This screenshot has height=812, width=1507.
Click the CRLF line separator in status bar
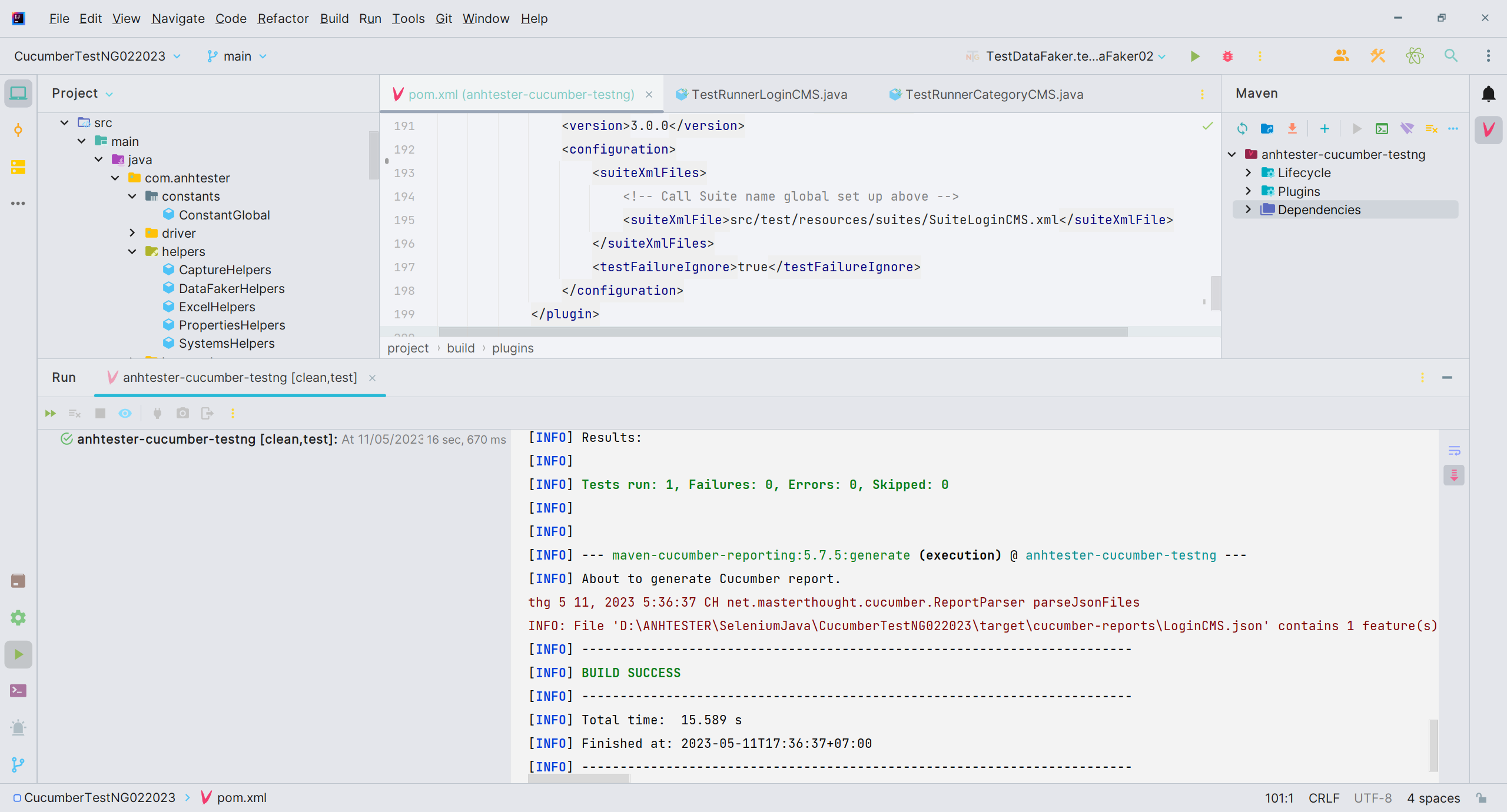[x=1324, y=798]
